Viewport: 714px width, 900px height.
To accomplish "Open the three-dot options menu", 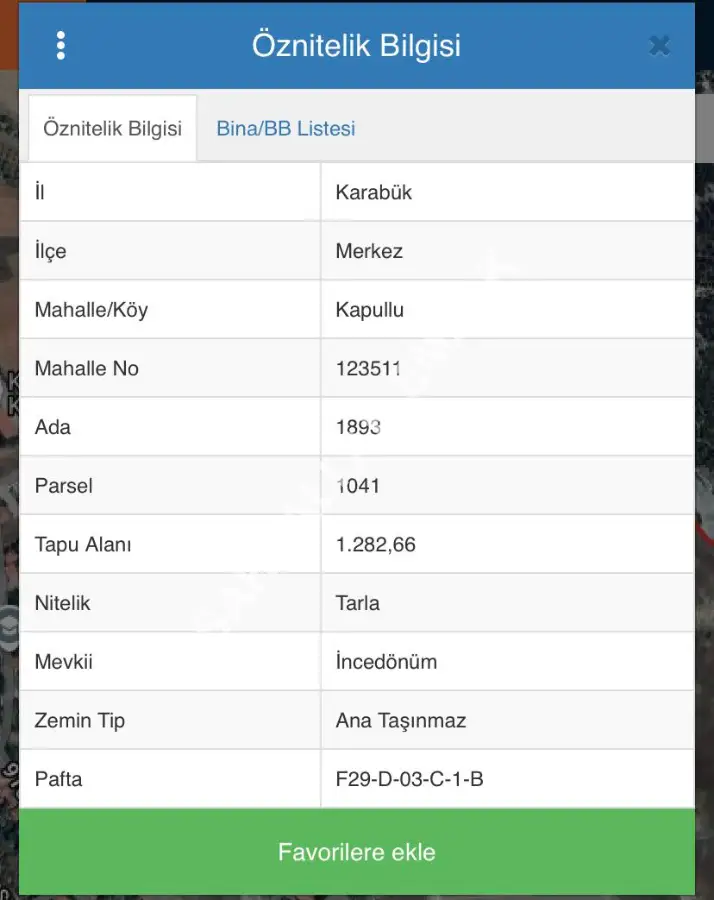I will tap(61, 46).
